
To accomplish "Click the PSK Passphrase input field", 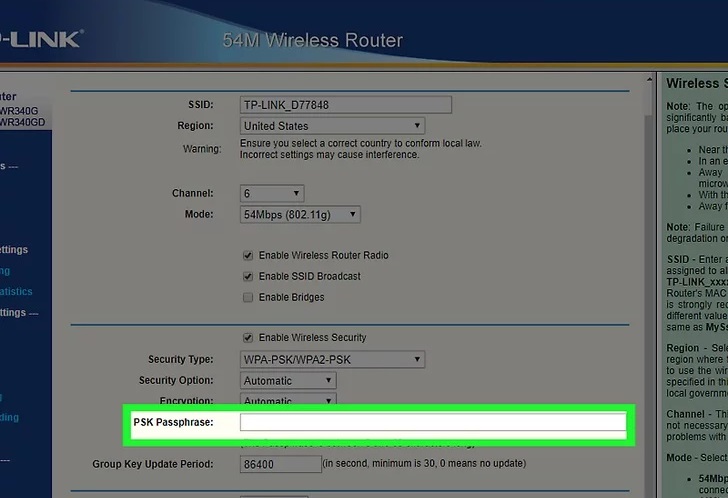I will (432, 423).
